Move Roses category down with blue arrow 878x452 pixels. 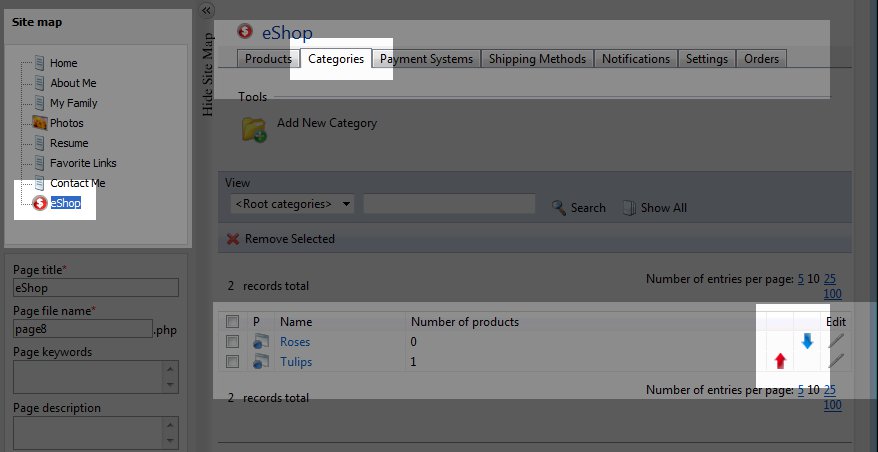pyautogui.click(x=807, y=342)
